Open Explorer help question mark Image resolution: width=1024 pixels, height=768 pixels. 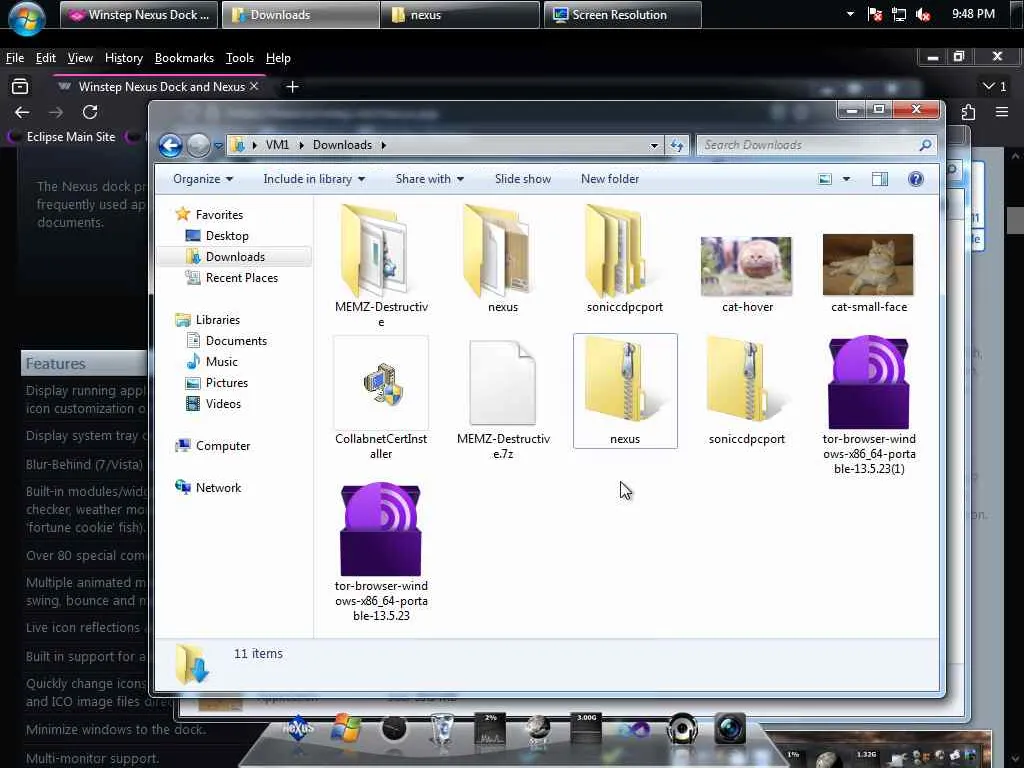pyautogui.click(x=916, y=179)
